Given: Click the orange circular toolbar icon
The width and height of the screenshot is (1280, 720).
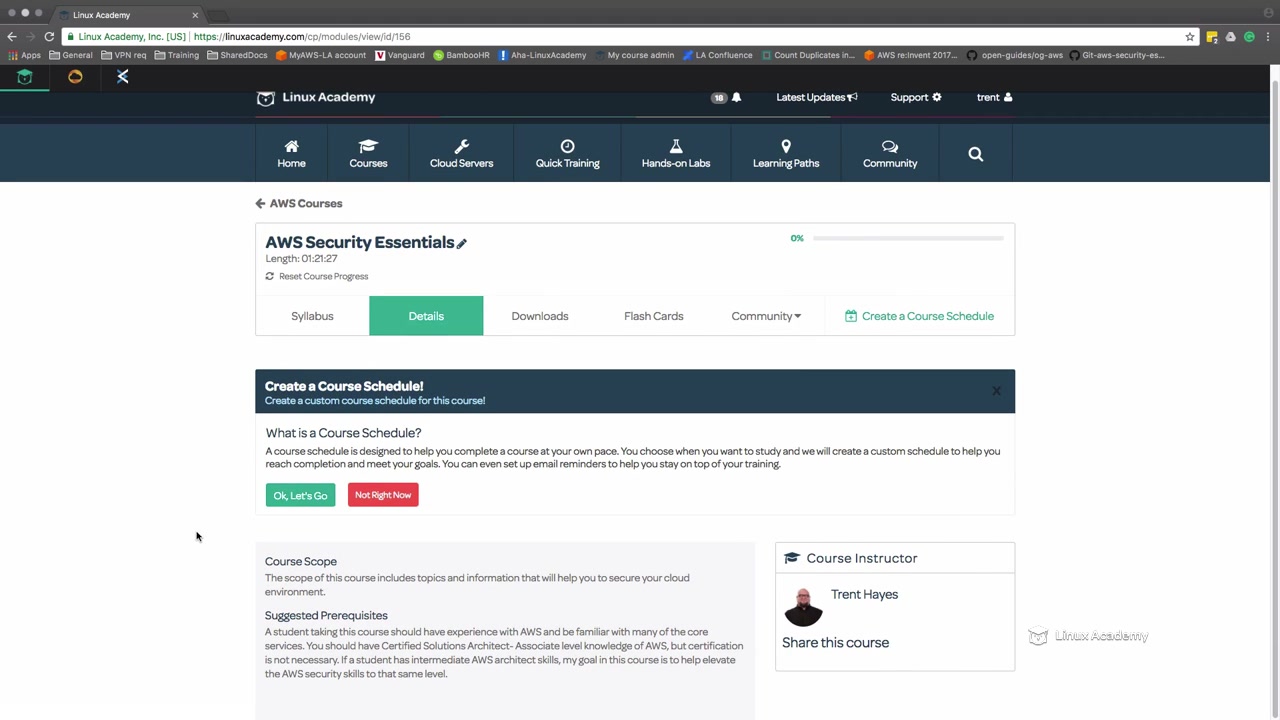Looking at the screenshot, I should pos(75,77).
